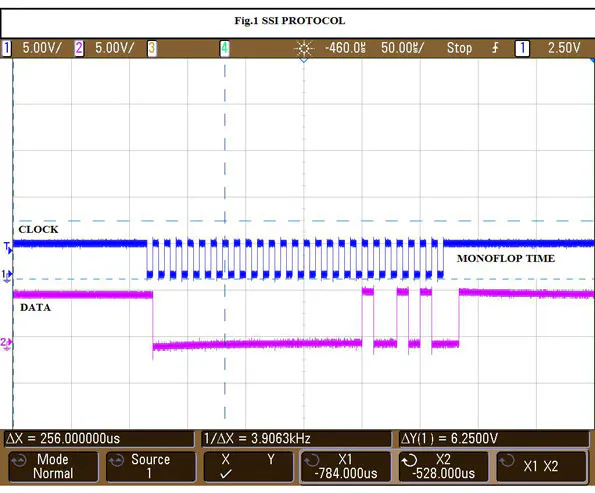Click the MONOFLOP TIME label

tap(506, 258)
